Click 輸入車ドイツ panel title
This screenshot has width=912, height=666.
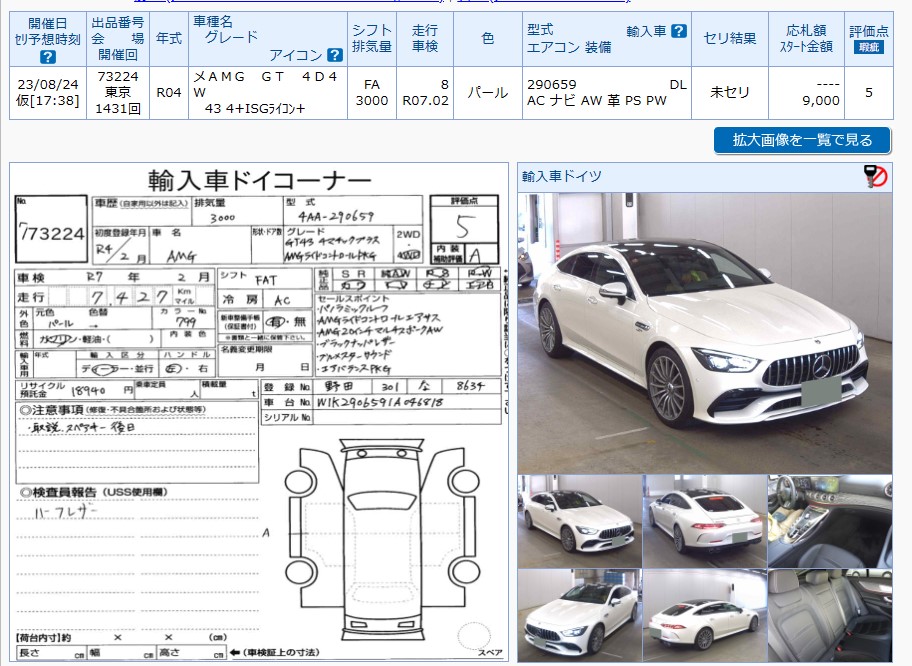pos(561,176)
